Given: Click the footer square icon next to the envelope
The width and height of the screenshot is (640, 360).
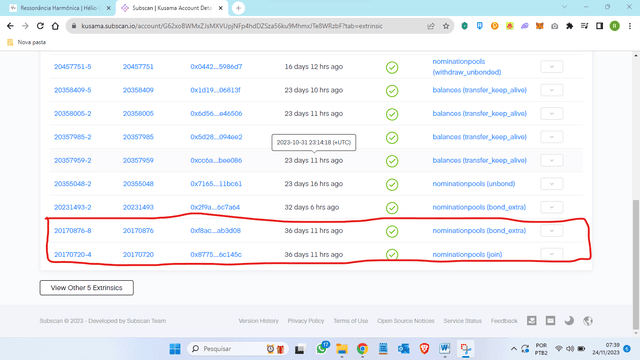Looking at the screenshot, I should coord(550,321).
